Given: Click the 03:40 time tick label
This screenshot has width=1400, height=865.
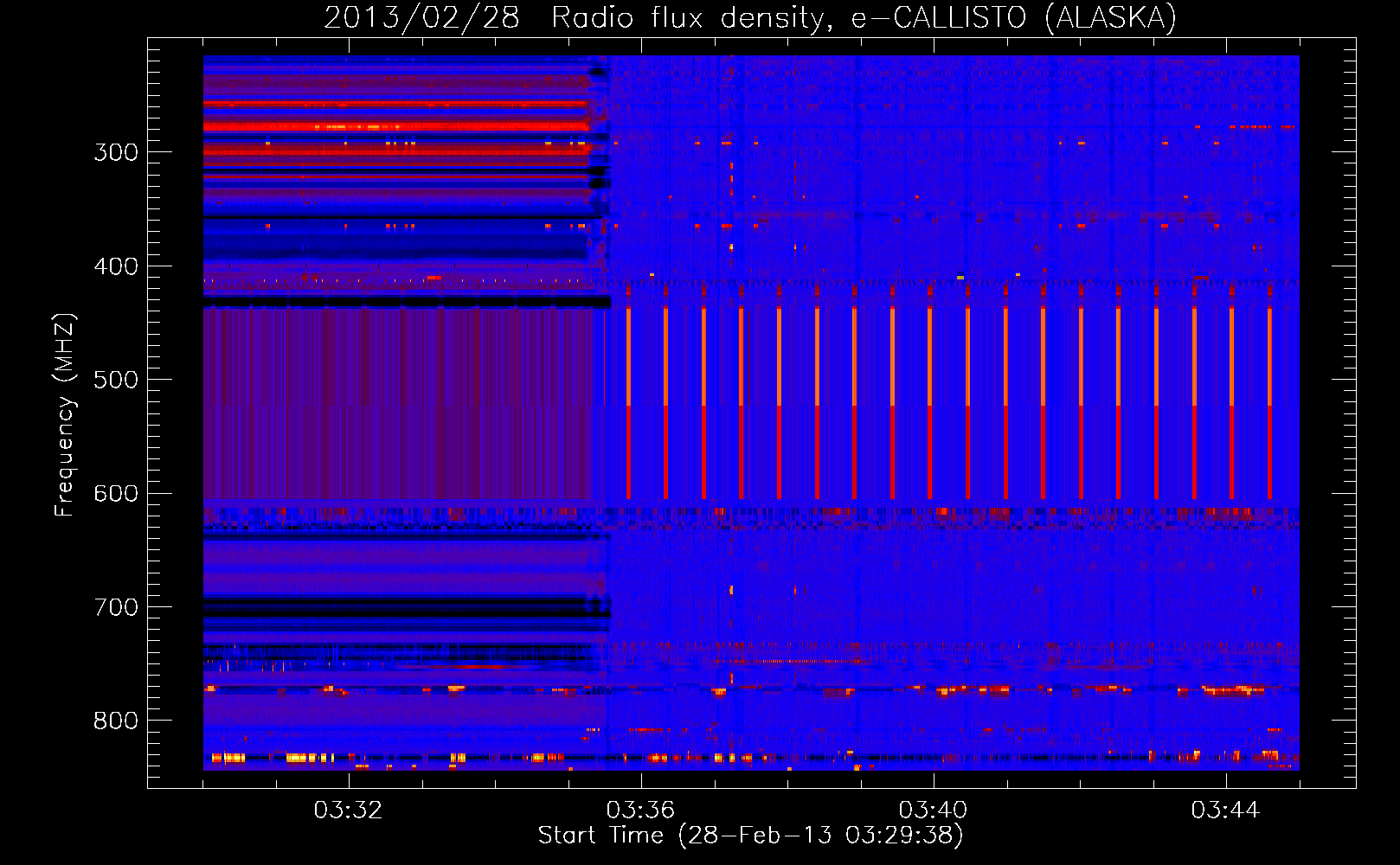Looking at the screenshot, I should [x=933, y=811].
